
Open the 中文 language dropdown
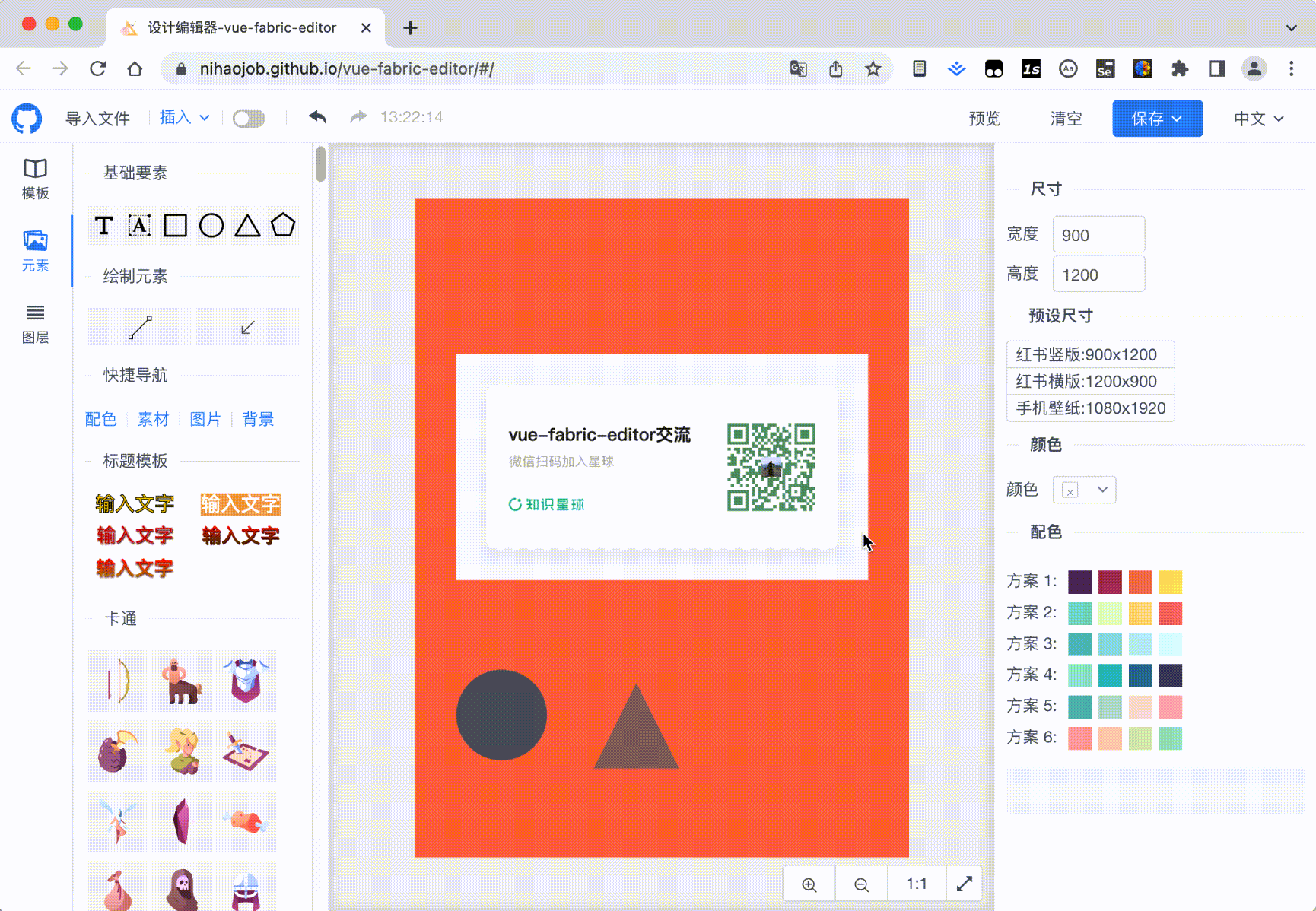click(1259, 118)
